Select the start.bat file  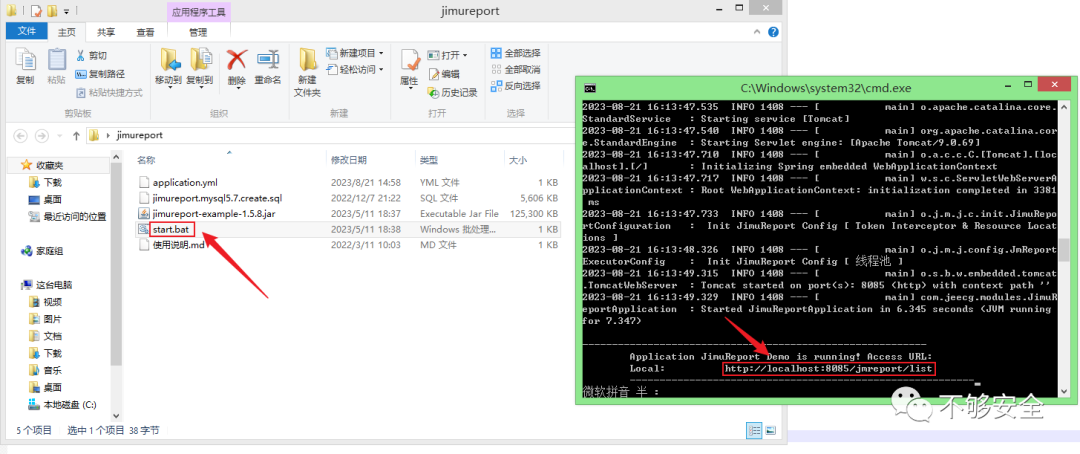coord(171,229)
